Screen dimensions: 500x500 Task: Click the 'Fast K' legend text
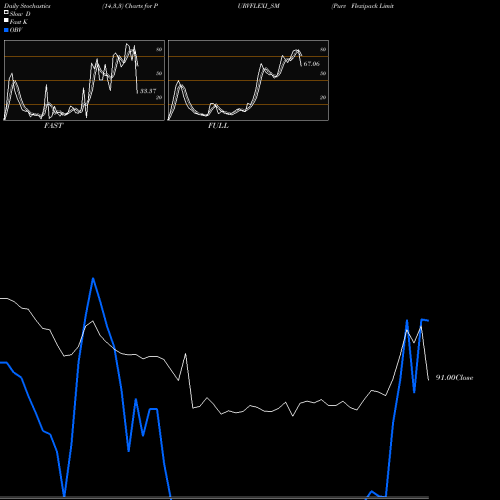coord(19,22)
